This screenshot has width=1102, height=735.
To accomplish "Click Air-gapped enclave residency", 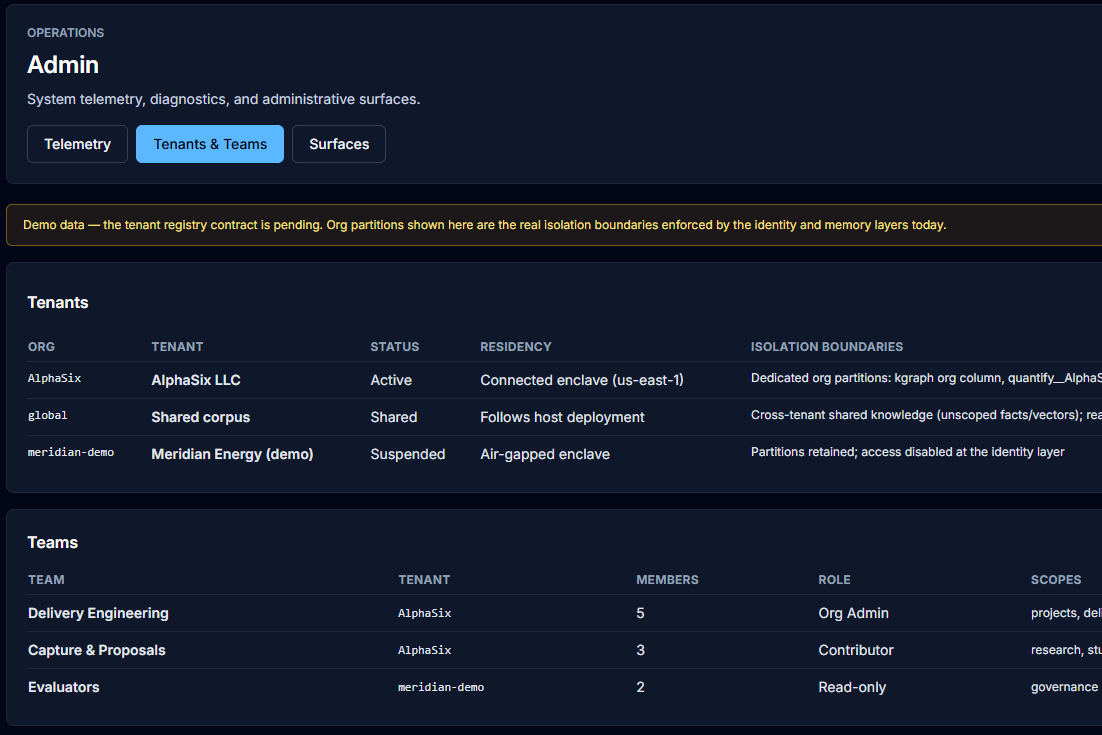I will [545, 455].
